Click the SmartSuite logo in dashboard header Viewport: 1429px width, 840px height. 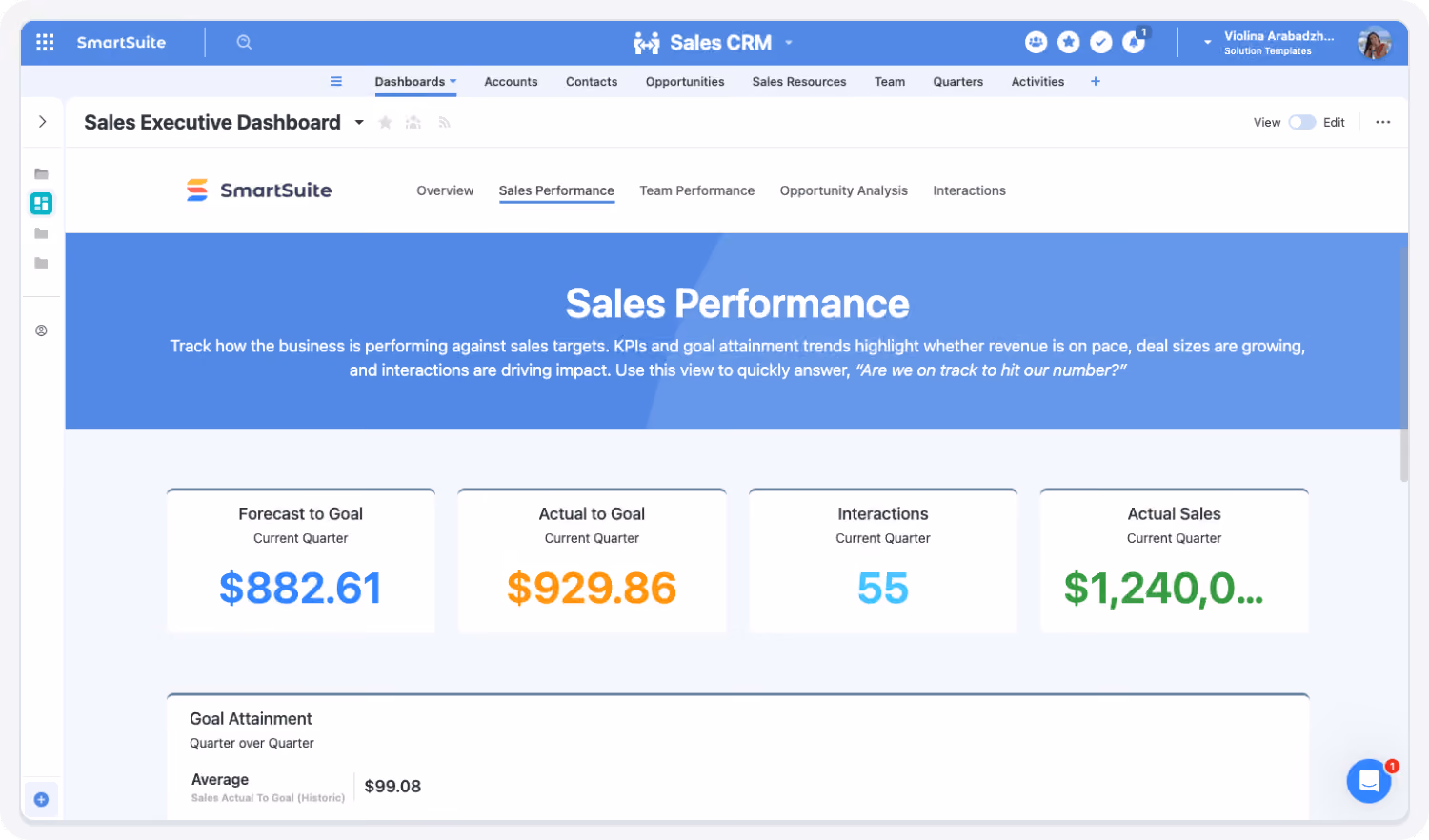[x=259, y=190]
